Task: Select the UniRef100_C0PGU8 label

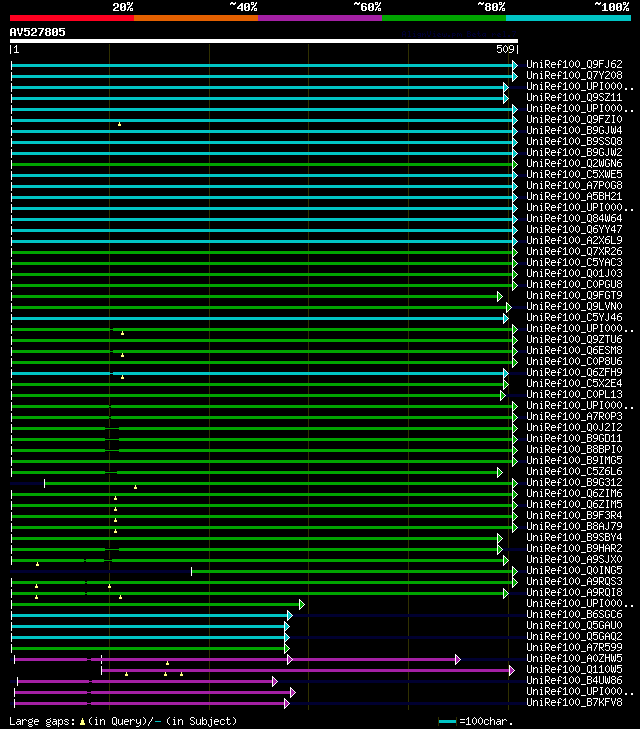Action: (574, 284)
